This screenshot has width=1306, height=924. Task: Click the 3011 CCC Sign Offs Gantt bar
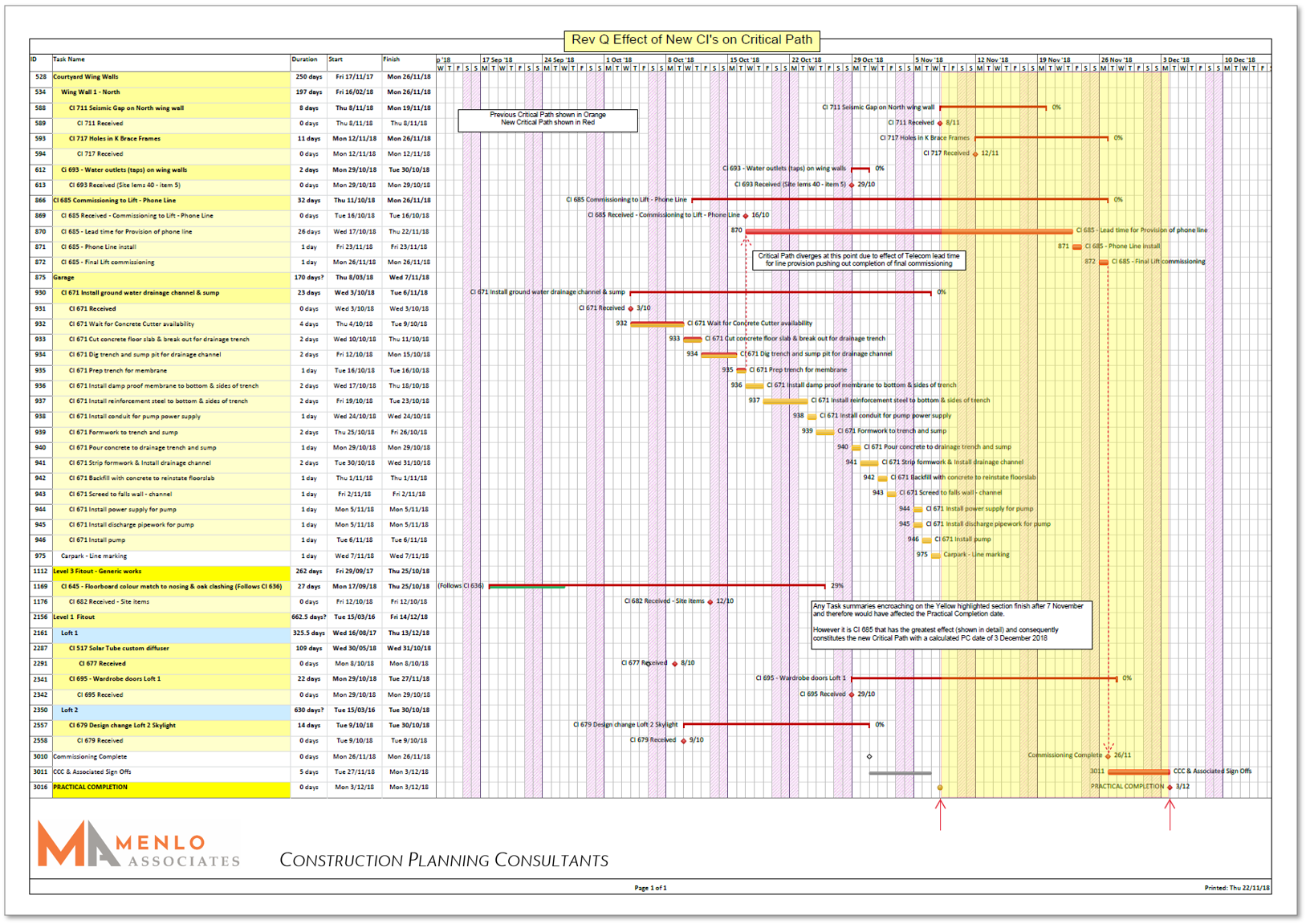click(1138, 771)
